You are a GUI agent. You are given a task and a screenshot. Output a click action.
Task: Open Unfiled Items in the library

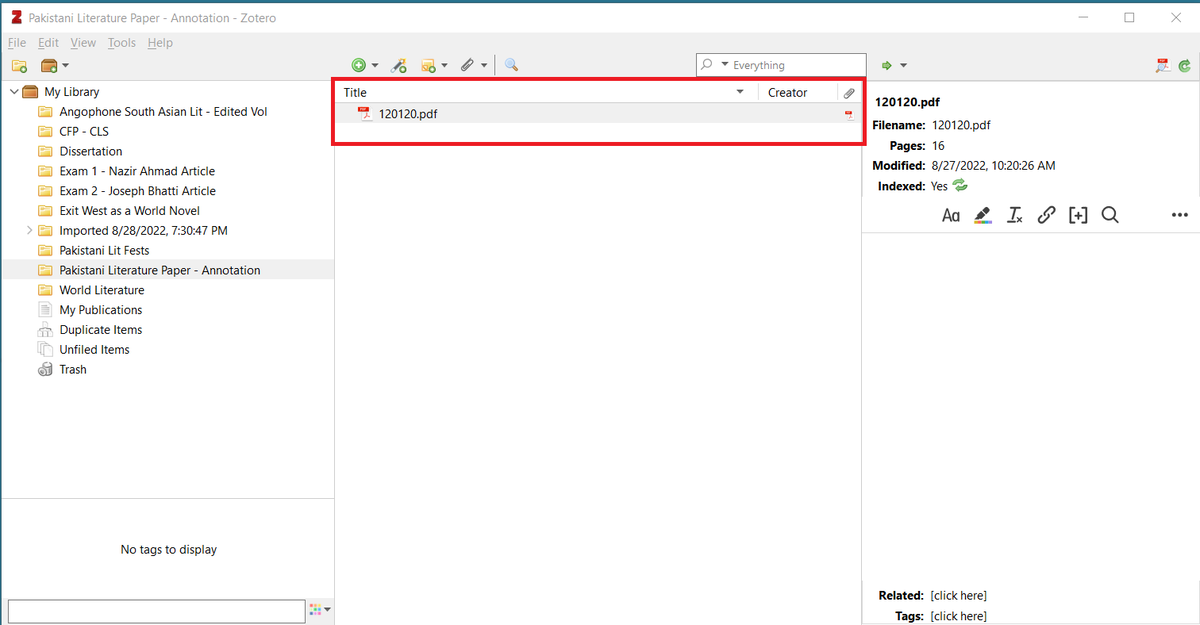[94, 350]
